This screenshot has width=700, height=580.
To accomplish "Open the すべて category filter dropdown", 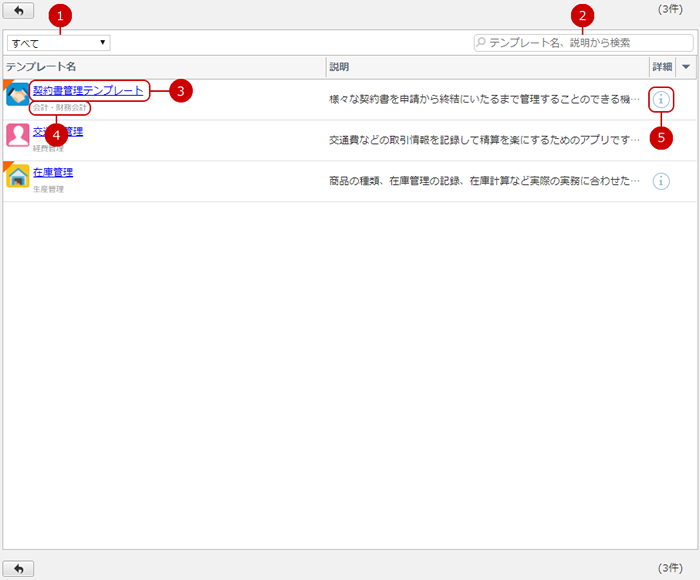I will [58, 43].
